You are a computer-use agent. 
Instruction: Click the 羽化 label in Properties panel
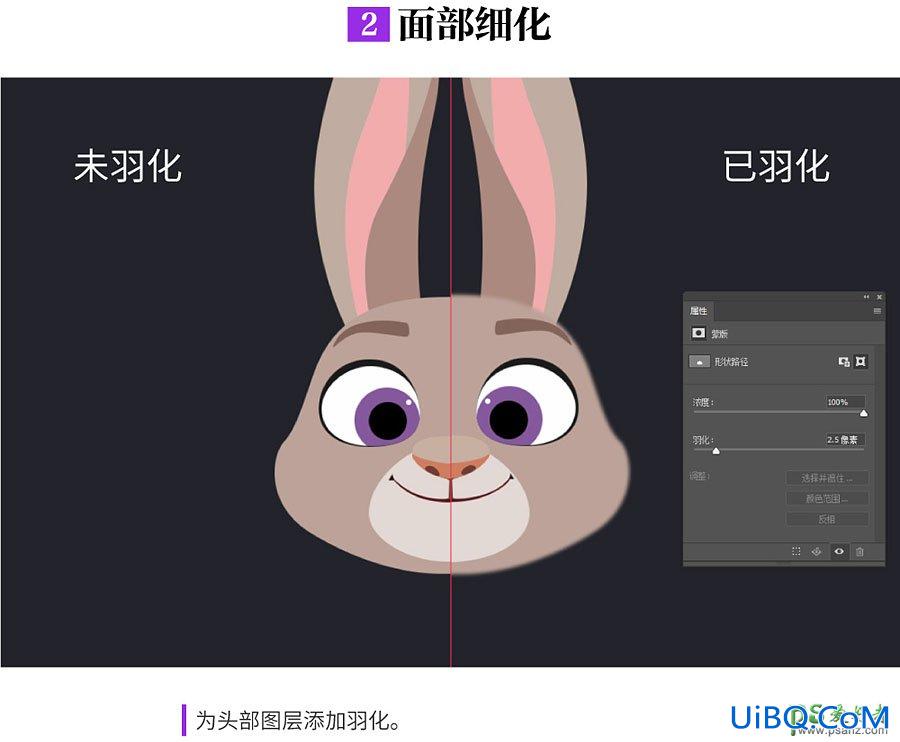(x=703, y=440)
